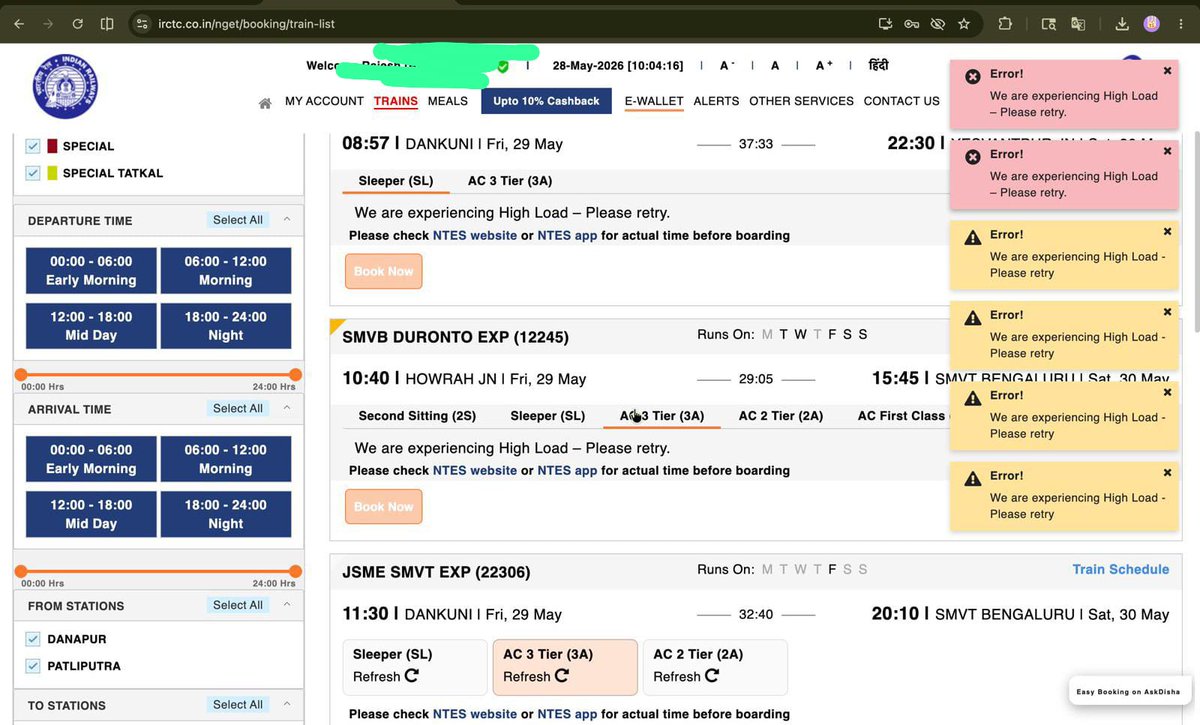This screenshot has width=1200, height=725.
Task: Collapse the Departure Time filter section
Action: click(287, 220)
